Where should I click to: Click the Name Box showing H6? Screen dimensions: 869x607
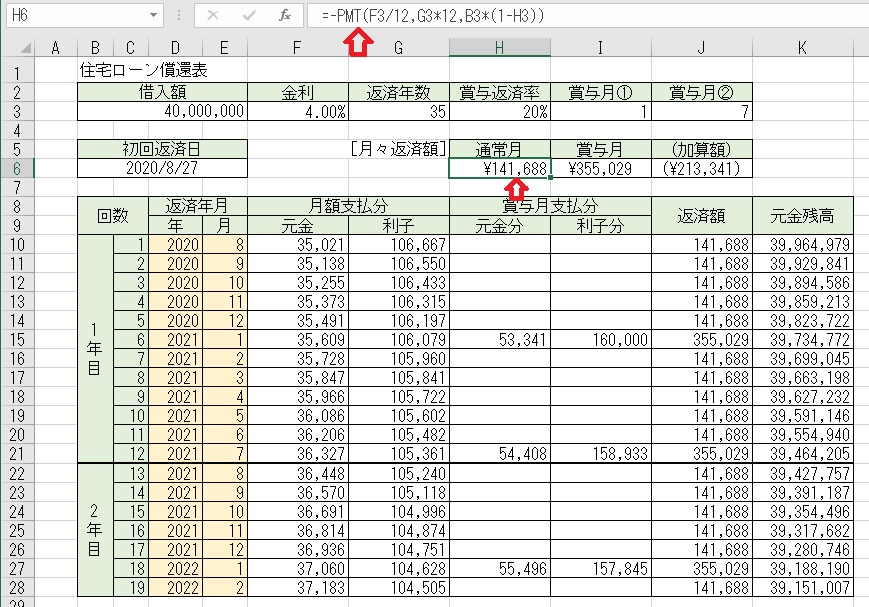tap(70, 16)
